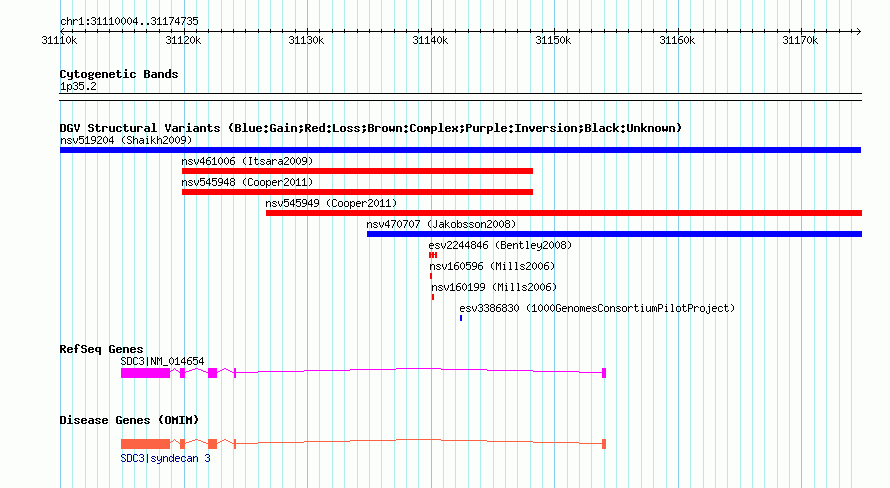Click the nsv160199 (Mills2006) red marker
Image resolution: width=890 pixels, height=488 pixels.
pyautogui.click(x=433, y=297)
